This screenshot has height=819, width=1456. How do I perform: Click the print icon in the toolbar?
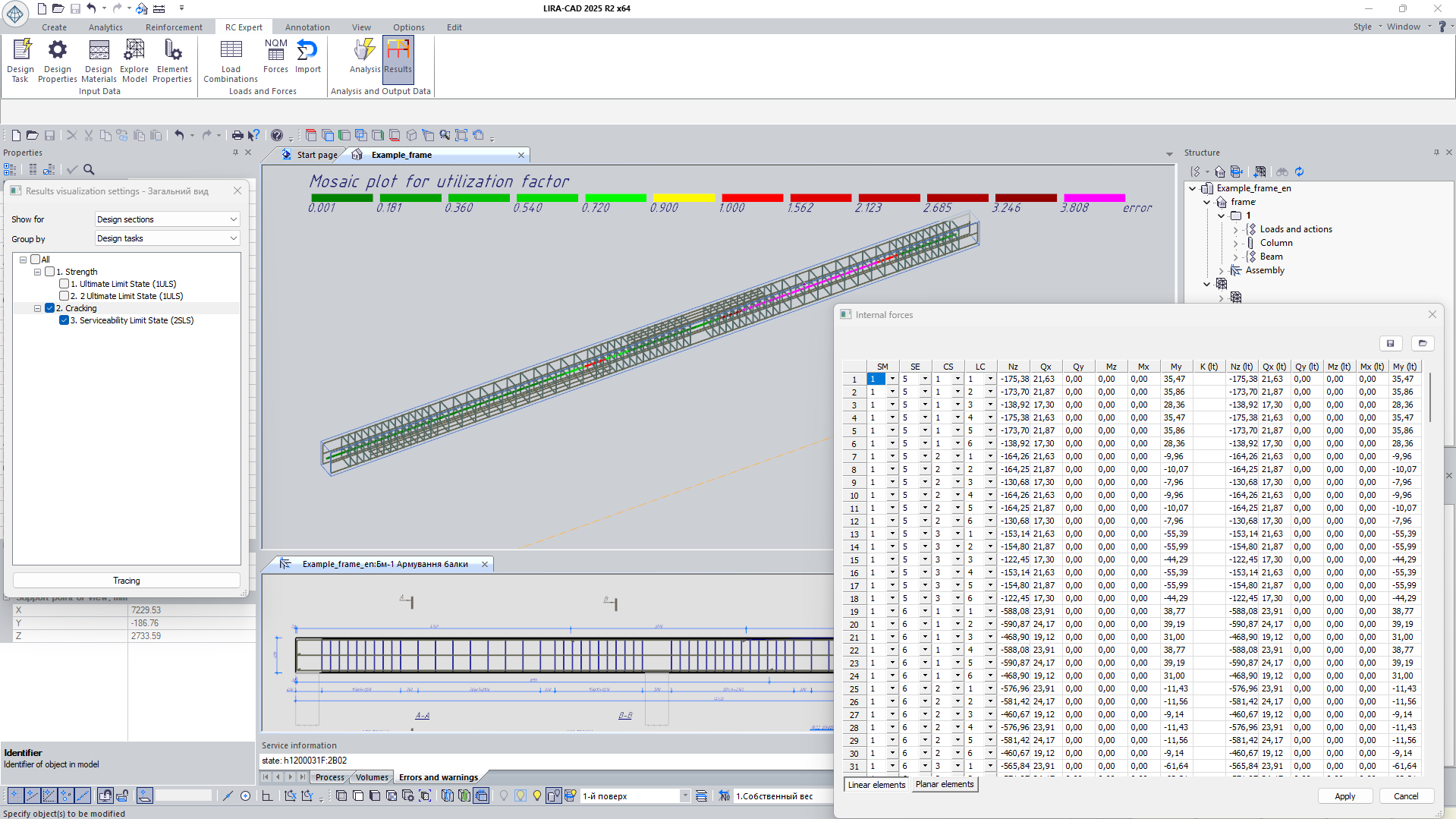[237, 135]
